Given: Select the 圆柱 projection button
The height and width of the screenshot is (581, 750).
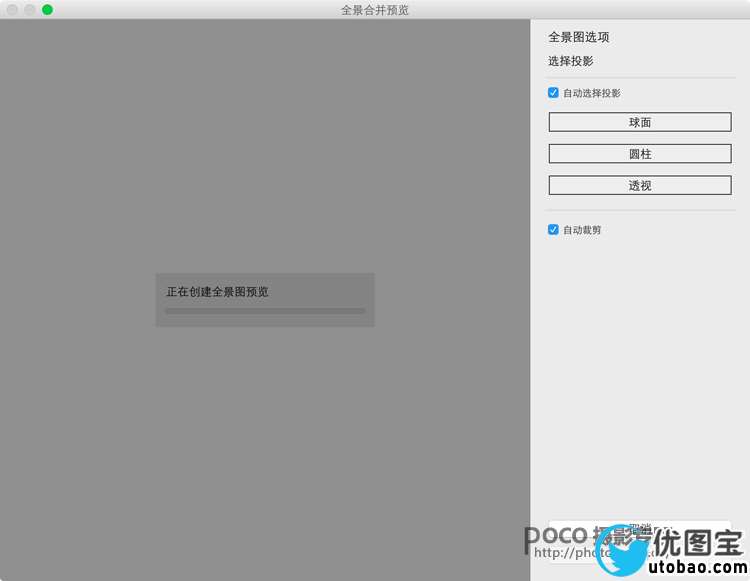Looking at the screenshot, I should pyautogui.click(x=640, y=153).
